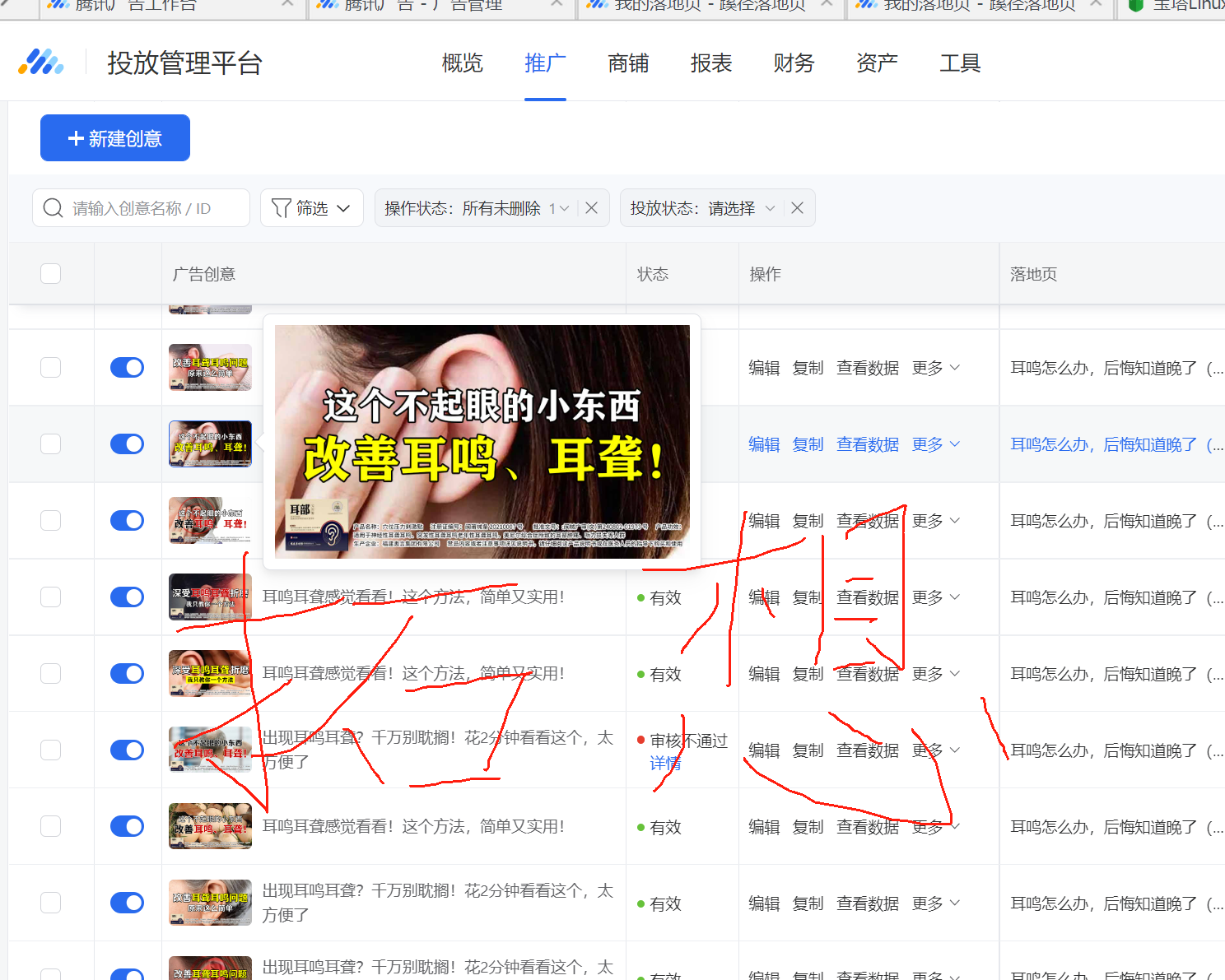
Task: Click 有效 status in the mushroom thumbnail row
Action: pos(665,827)
